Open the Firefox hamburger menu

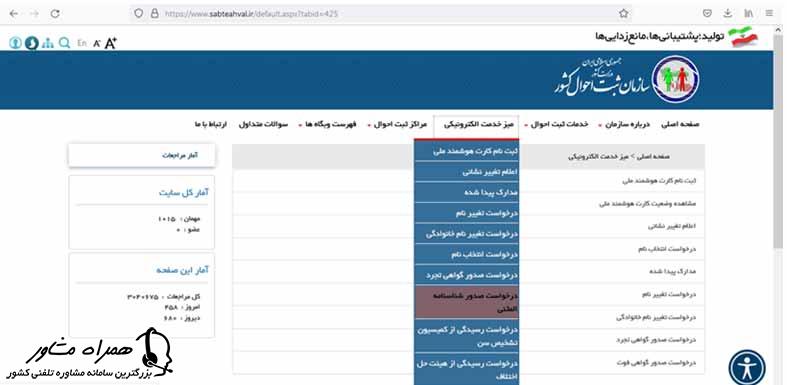tap(769, 14)
